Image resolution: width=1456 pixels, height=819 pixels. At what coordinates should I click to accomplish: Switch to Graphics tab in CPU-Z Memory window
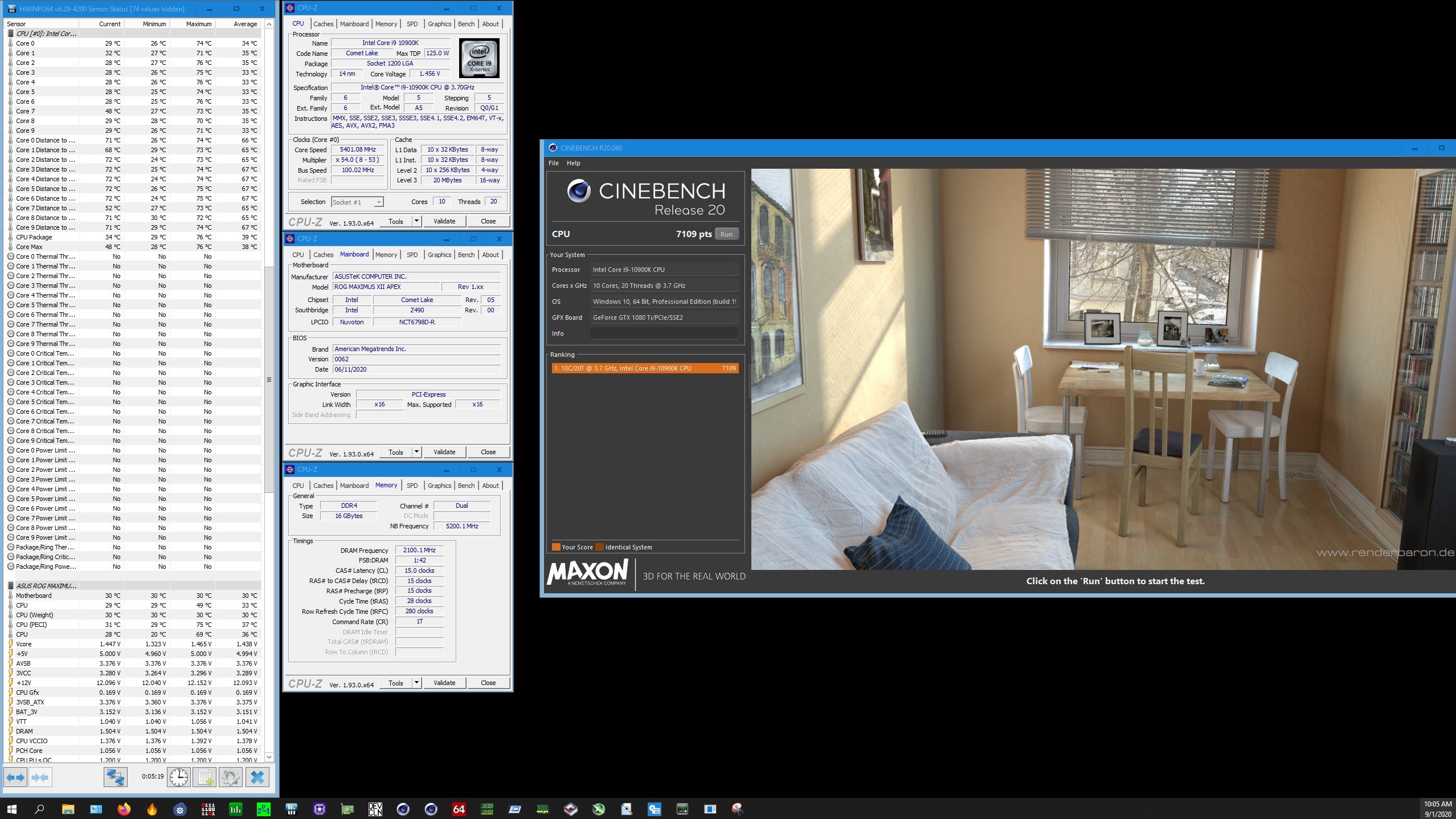tap(439, 486)
